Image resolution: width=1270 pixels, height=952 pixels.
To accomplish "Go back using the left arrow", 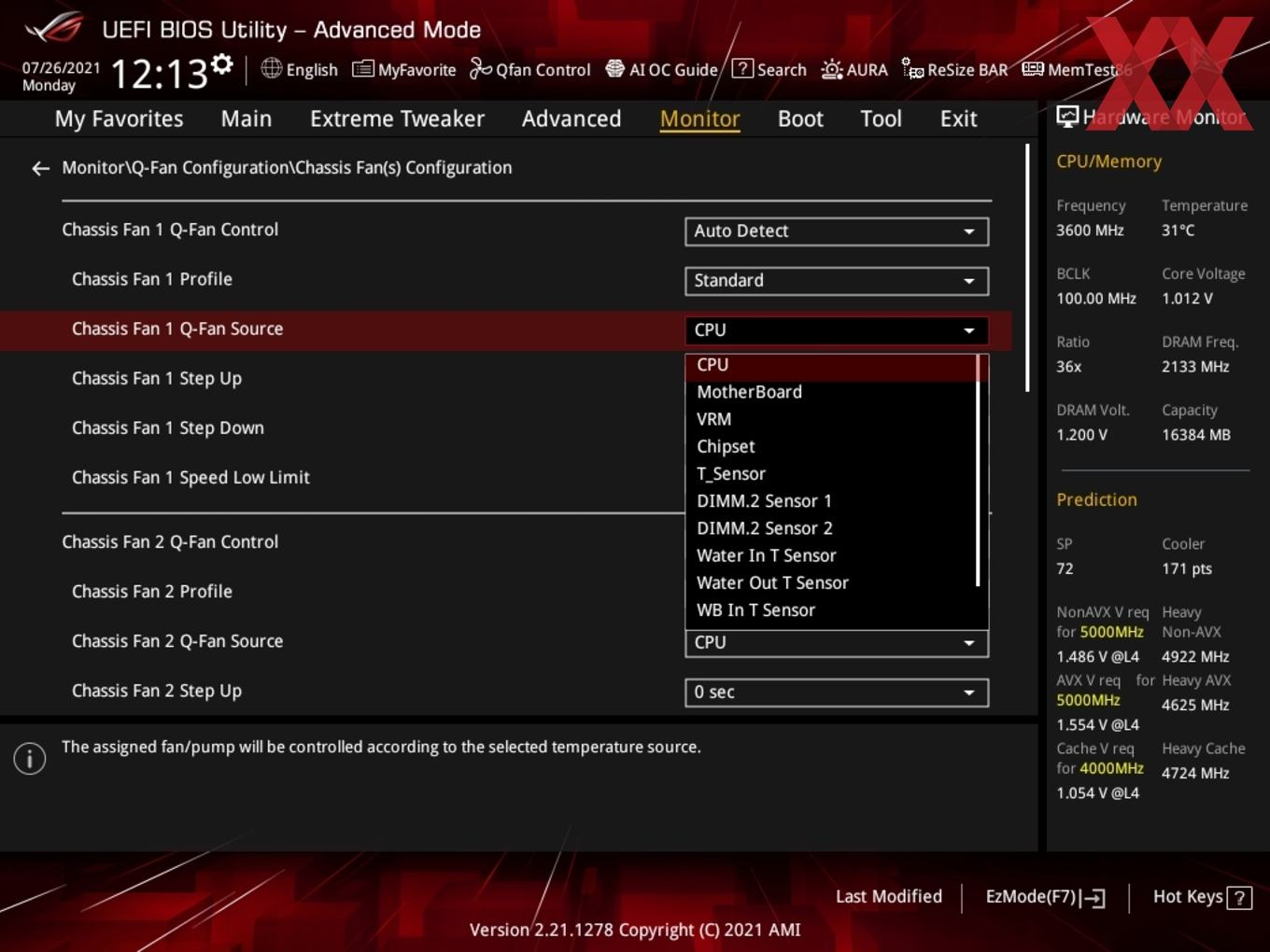I will 40,168.
